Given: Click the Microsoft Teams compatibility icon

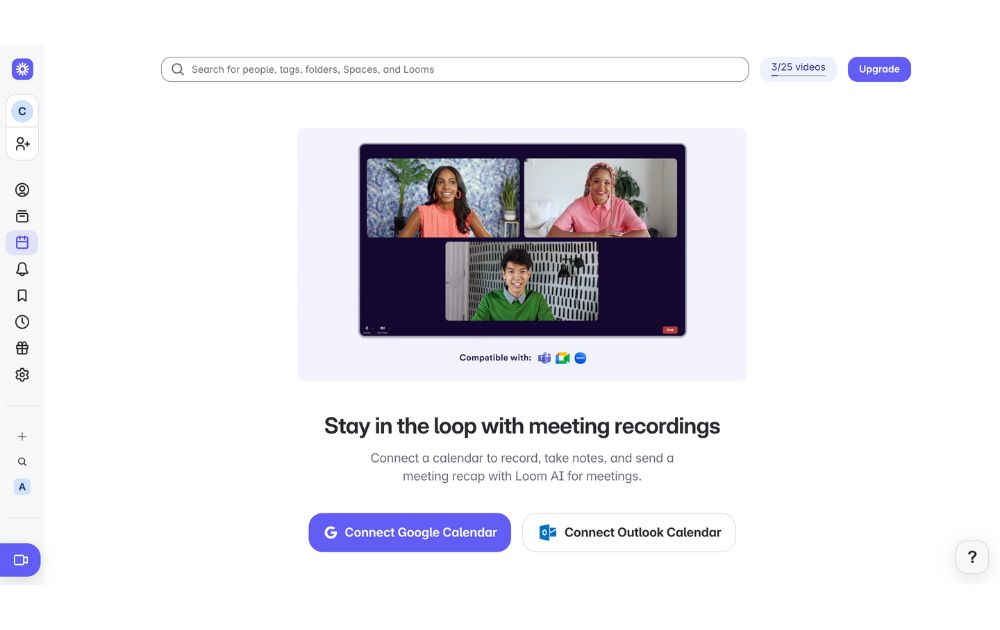Looking at the screenshot, I should [x=544, y=358].
